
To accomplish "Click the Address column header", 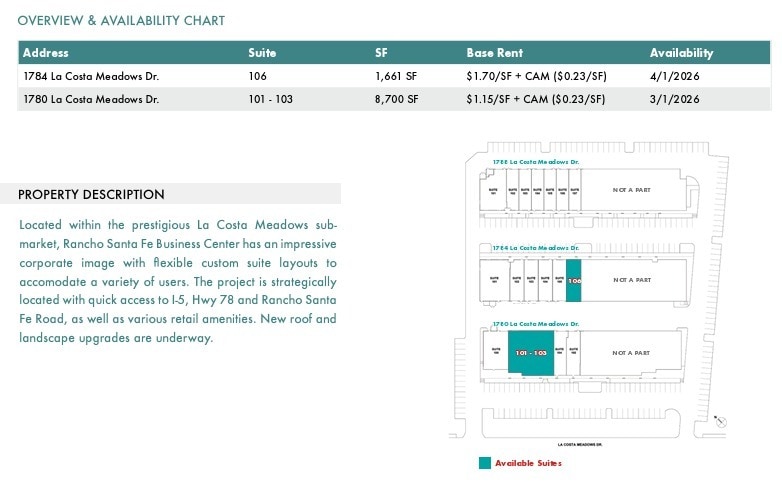I will click(45, 53).
